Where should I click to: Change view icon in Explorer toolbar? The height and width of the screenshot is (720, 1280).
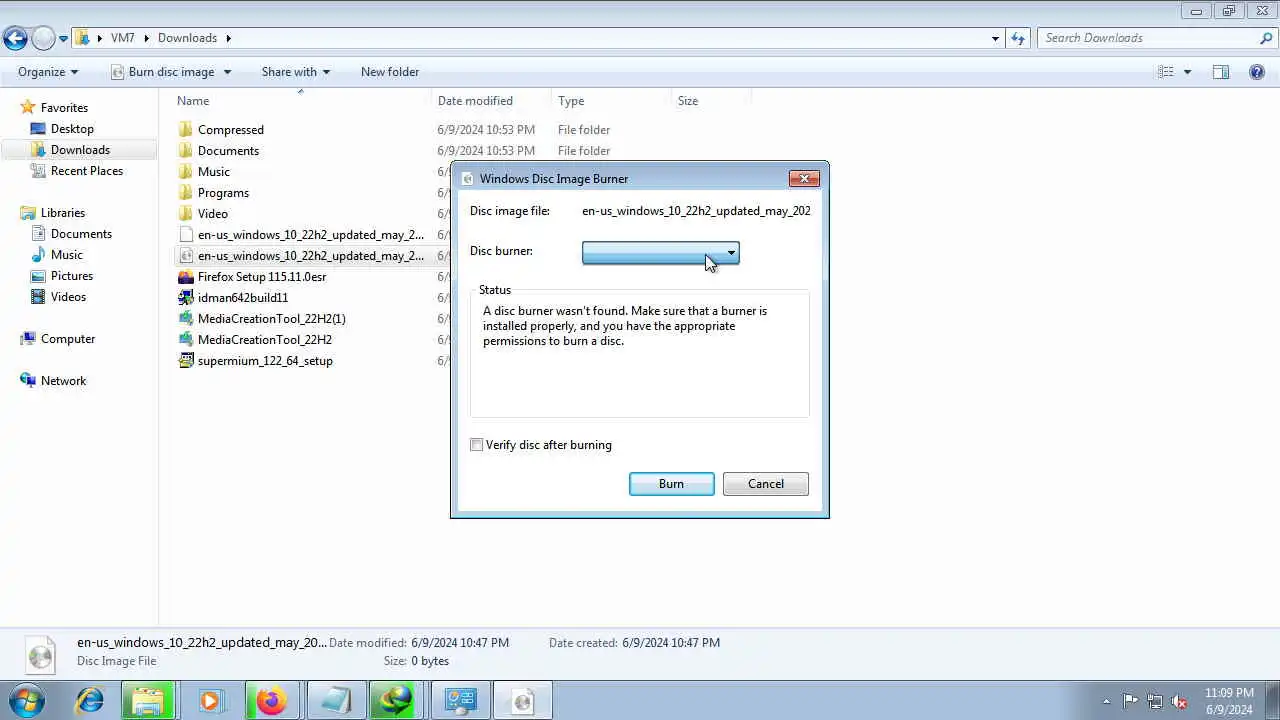point(1165,72)
